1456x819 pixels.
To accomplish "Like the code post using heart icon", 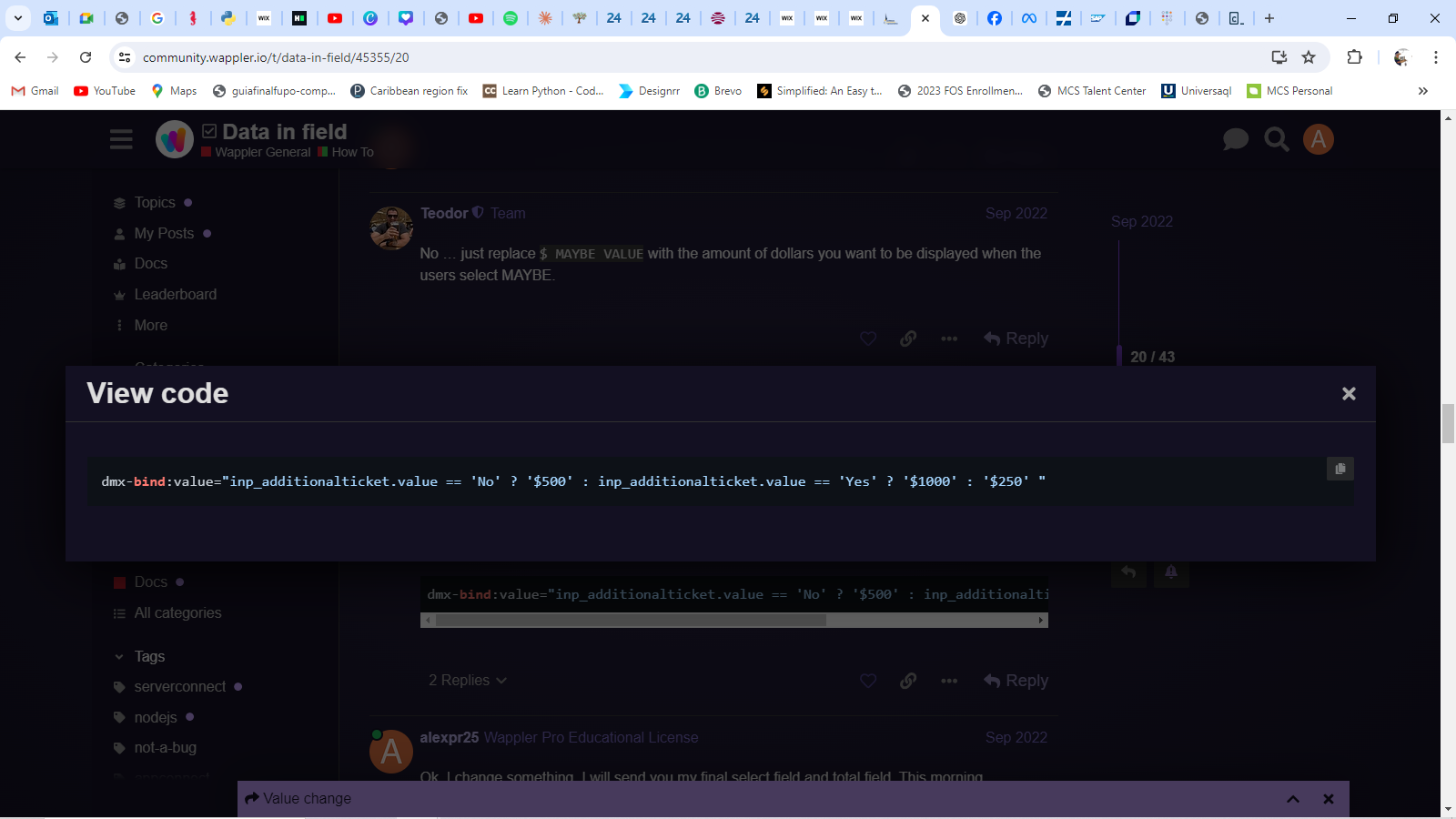I will [x=868, y=681].
